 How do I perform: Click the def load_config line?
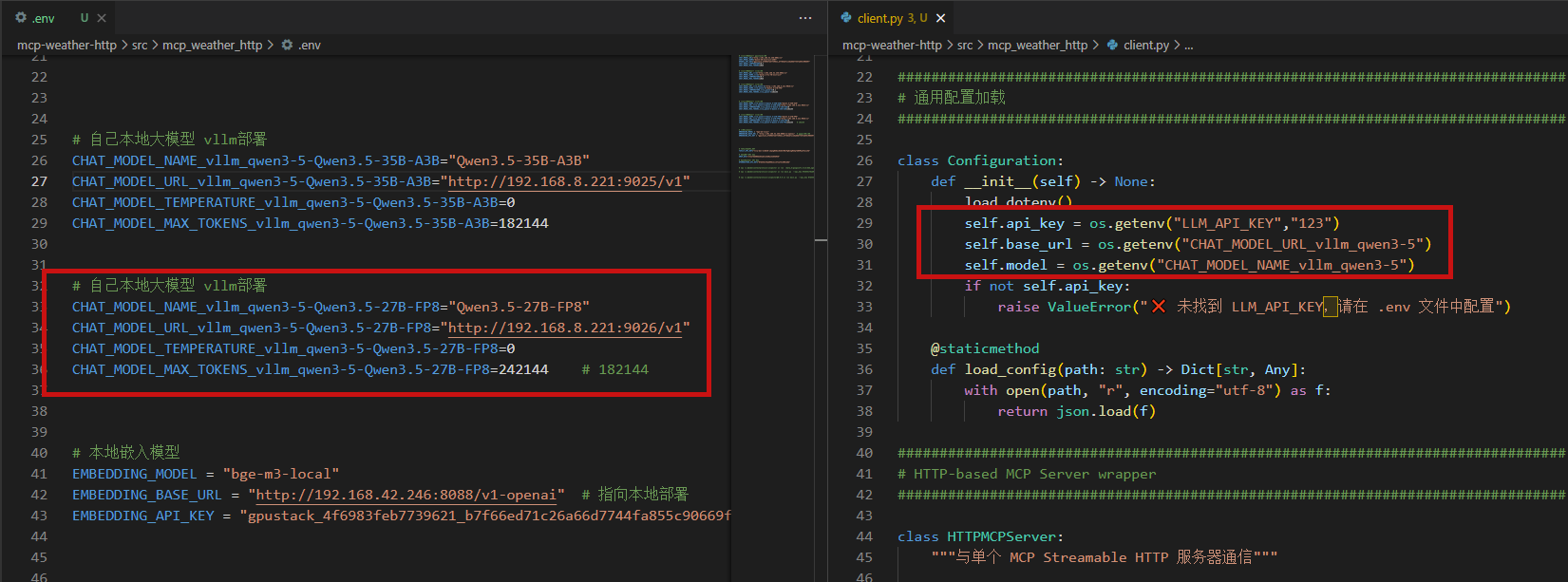click(x=1119, y=369)
